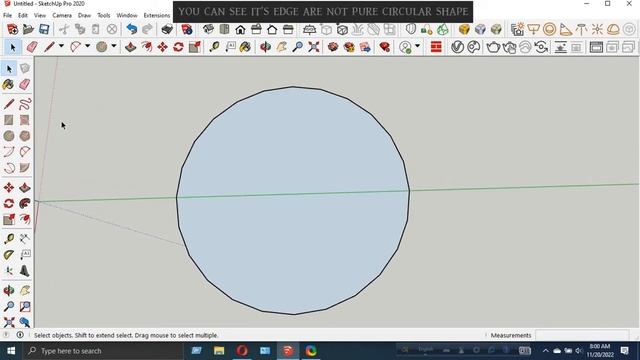
Task: Select the Freehand tool in left toolbar
Action: coord(25,104)
